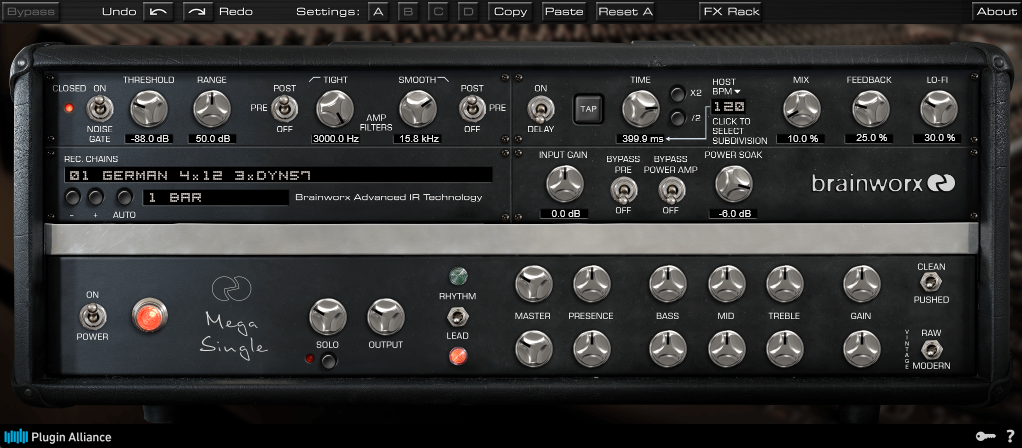Click the 1 BAR display field
The height and width of the screenshot is (448, 1022).
click(x=215, y=197)
